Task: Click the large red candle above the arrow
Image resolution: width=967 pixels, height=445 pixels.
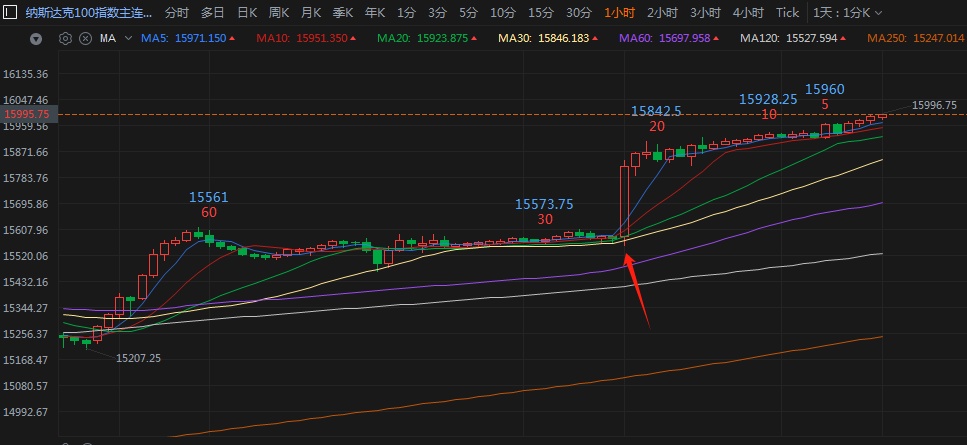Action: tap(625, 201)
